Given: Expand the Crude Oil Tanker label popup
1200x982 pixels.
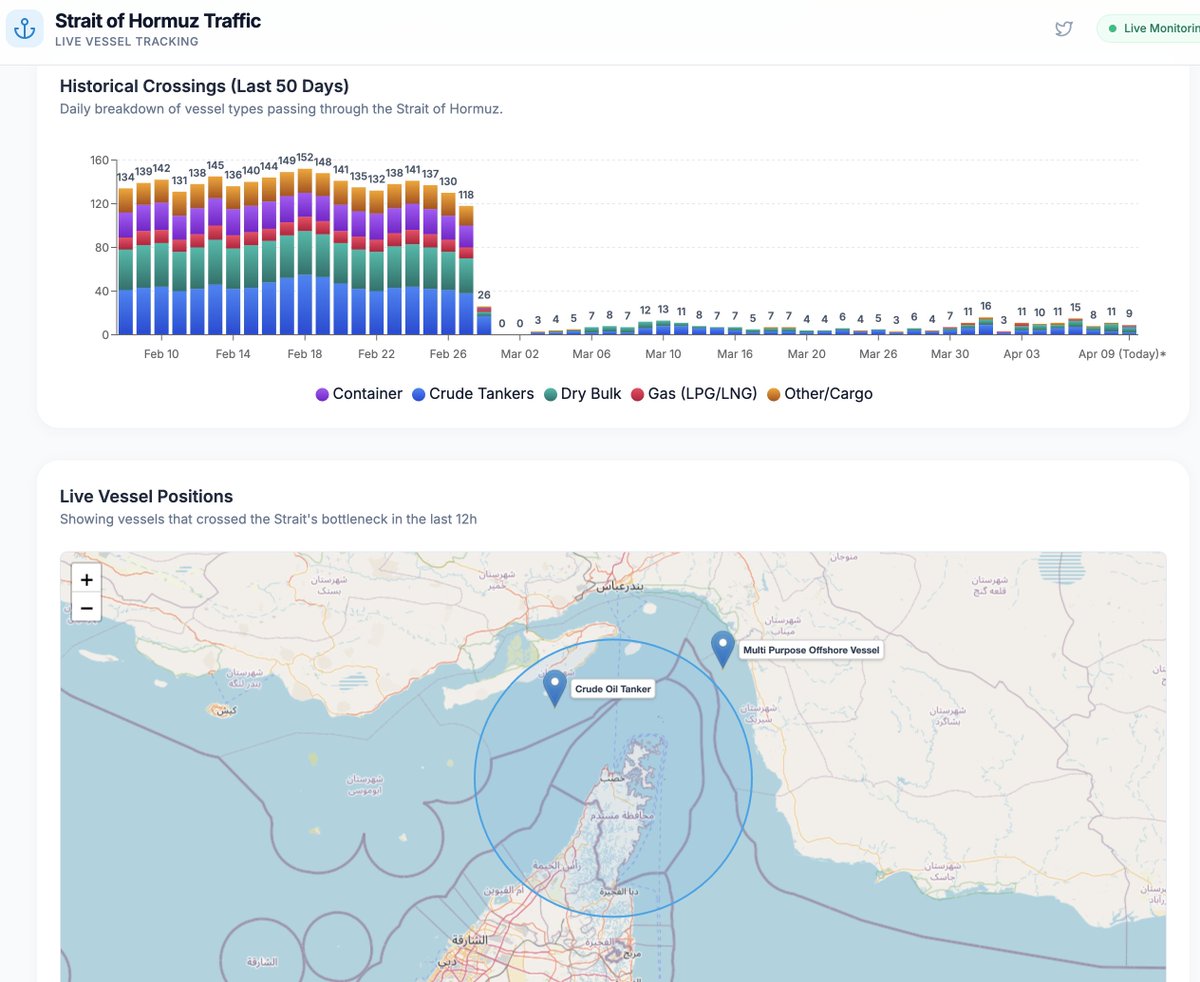Looking at the screenshot, I should pyautogui.click(x=612, y=688).
